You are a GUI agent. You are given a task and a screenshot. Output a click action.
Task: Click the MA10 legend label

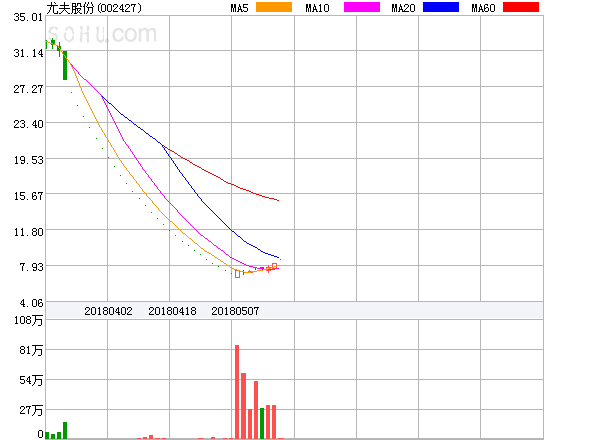click(x=317, y=8)
